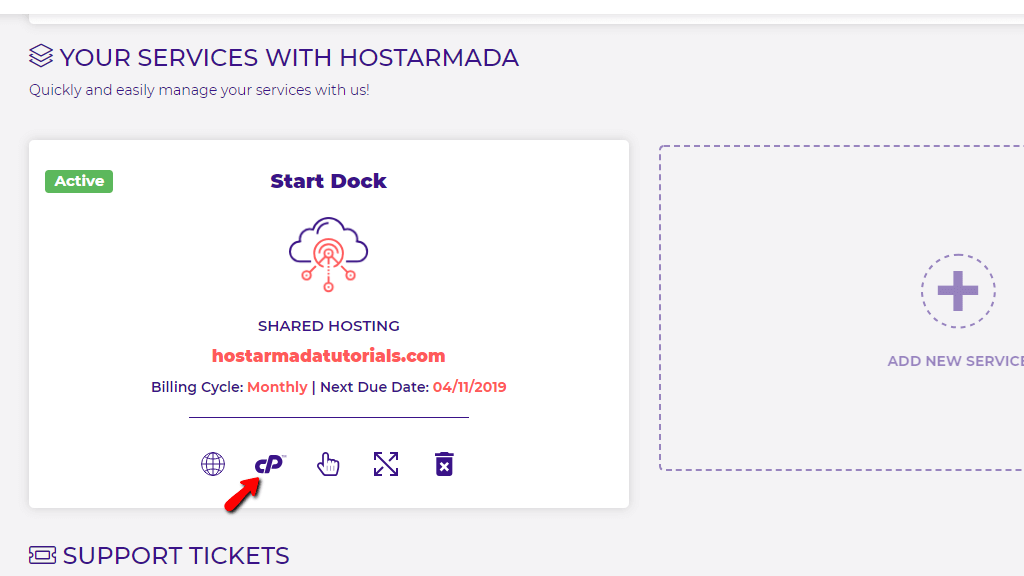
Task: Click the SUPPORT TICKETS heading
Action: (176, 556)
